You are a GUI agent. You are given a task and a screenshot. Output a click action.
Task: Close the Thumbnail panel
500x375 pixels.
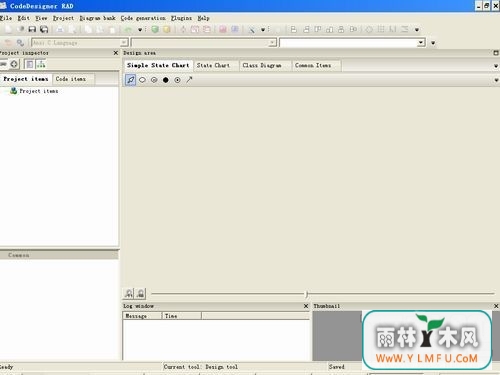[496, 306]
